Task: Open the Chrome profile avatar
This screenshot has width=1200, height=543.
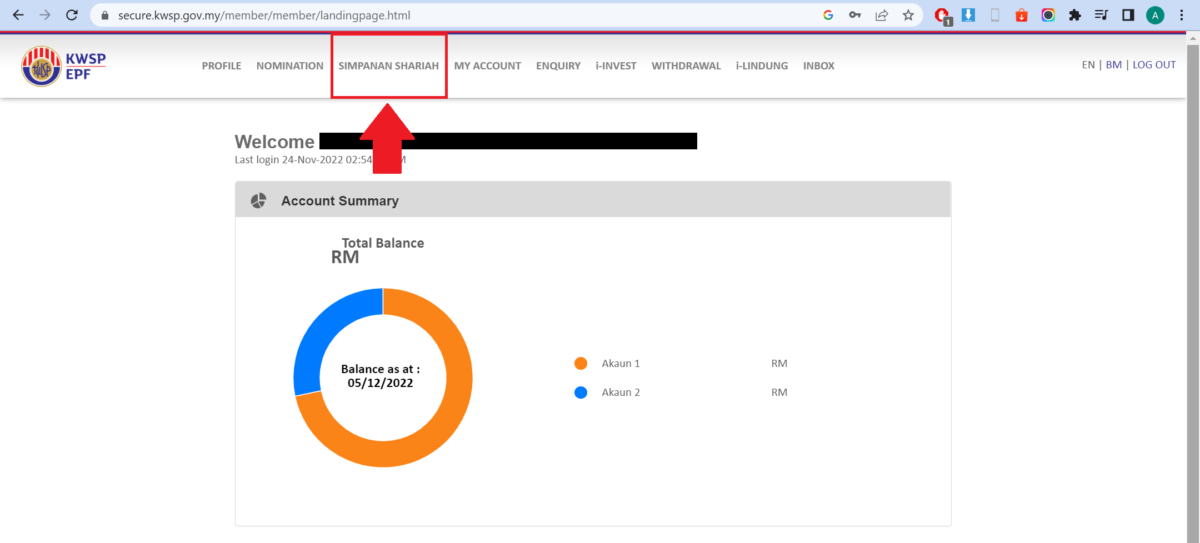Action: (x=1156, y=15)
